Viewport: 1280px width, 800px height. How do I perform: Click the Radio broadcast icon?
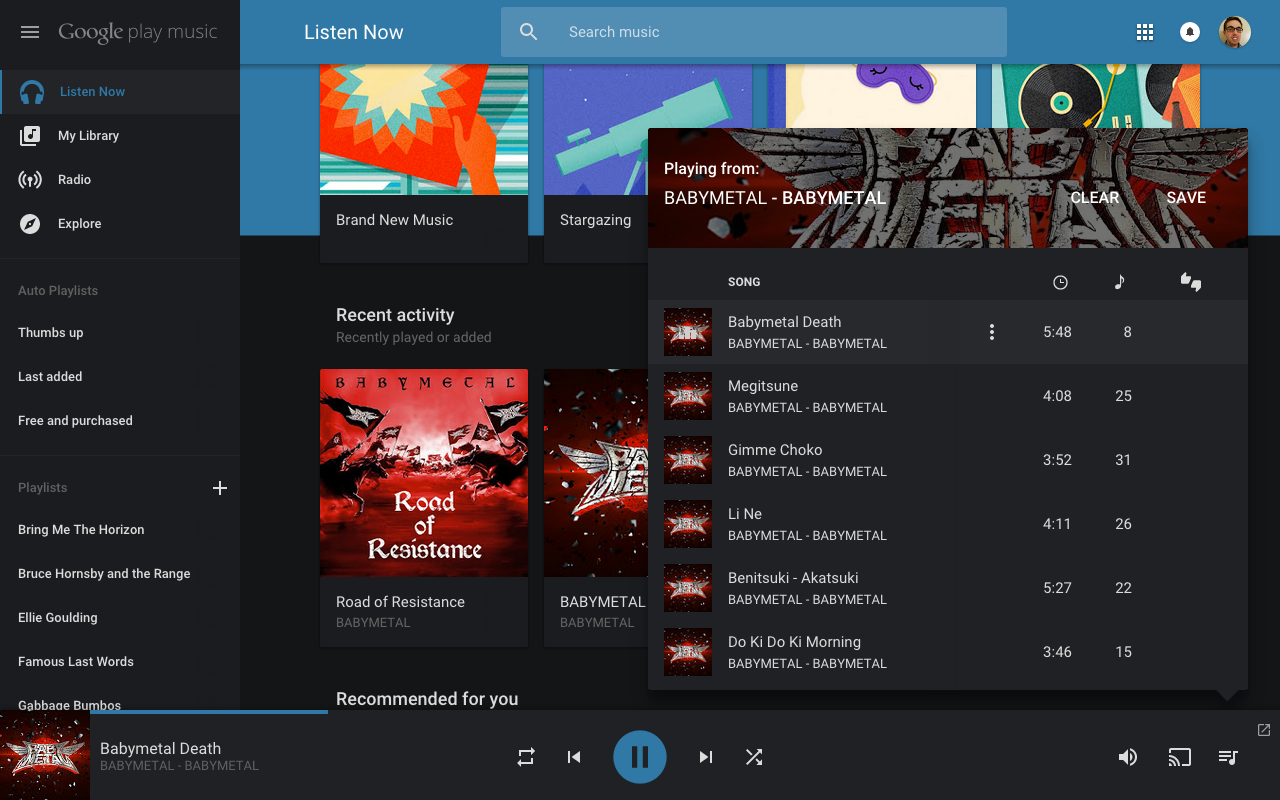pos(30,180)
